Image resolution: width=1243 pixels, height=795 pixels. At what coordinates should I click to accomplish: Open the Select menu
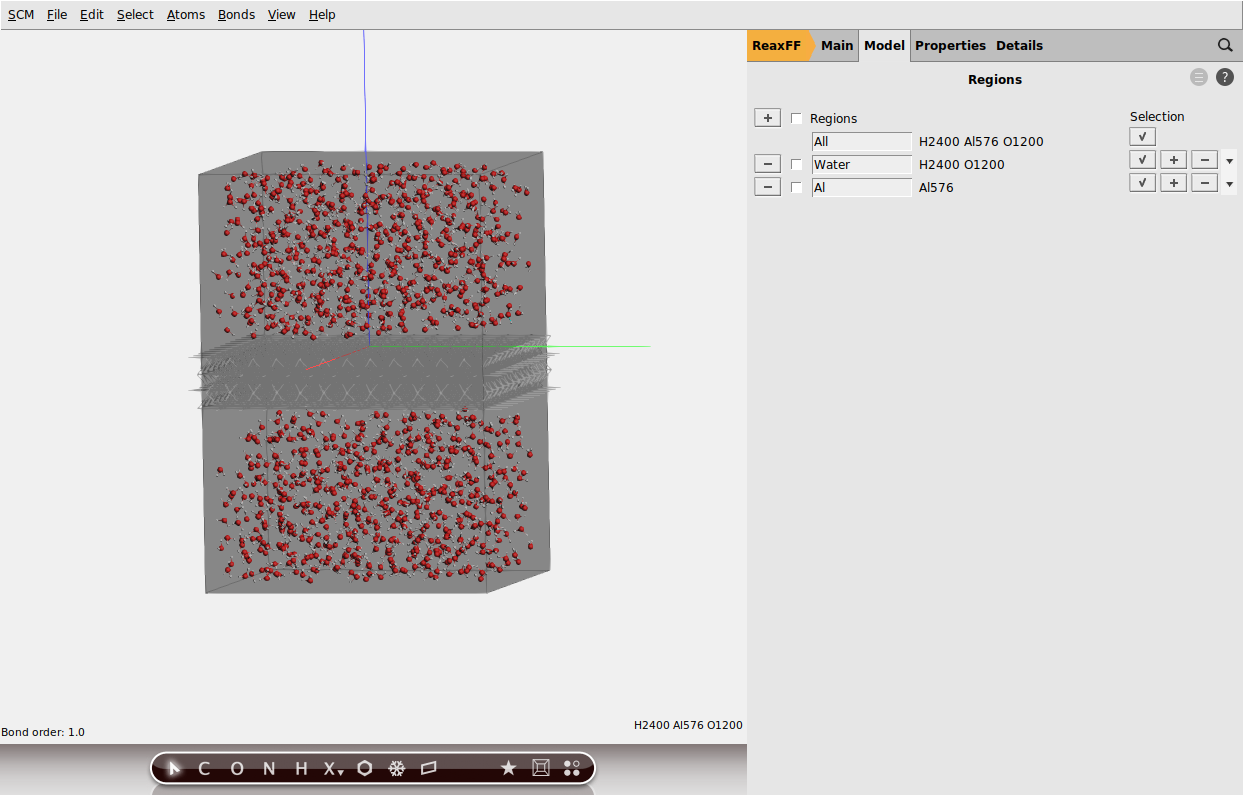click(x=135, y=15)
